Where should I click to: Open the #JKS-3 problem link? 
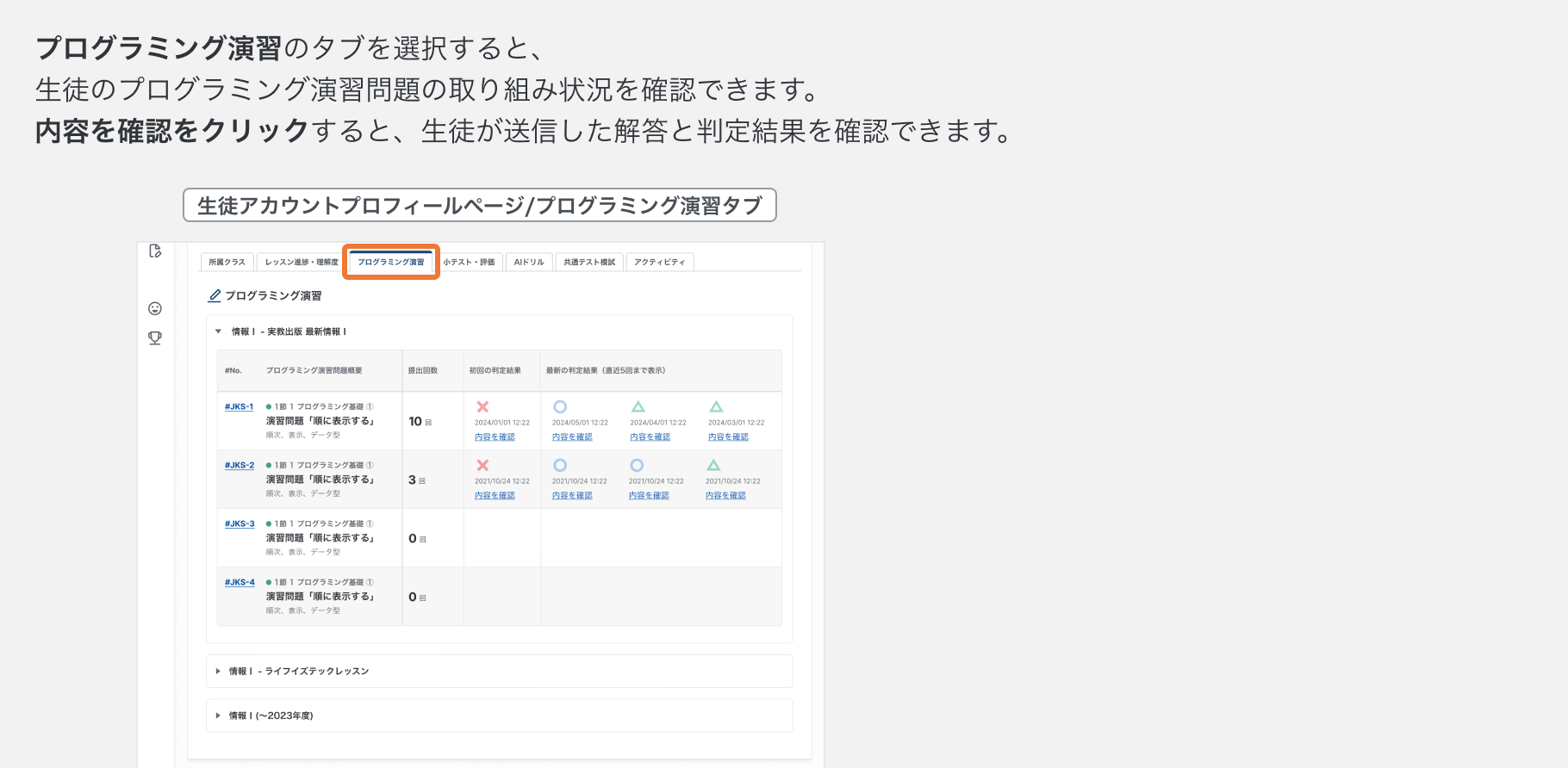240,523
